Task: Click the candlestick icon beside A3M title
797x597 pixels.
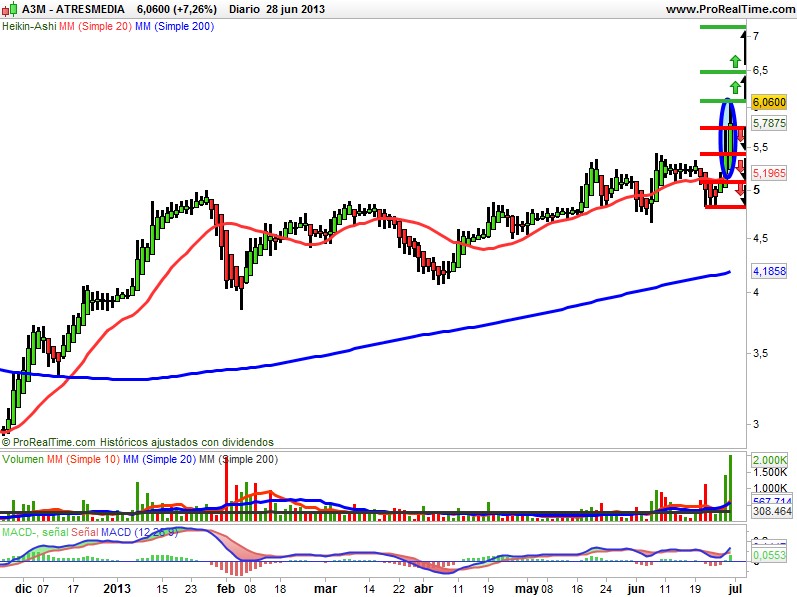Action: (x=10, y=9)
